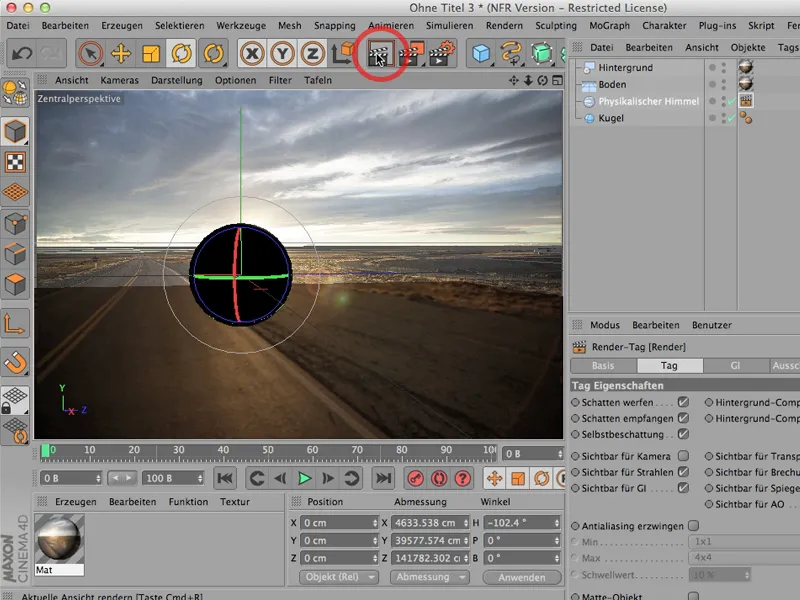Jump to the animation end
This screenshot has width=800, height=600.
point(383,479)
